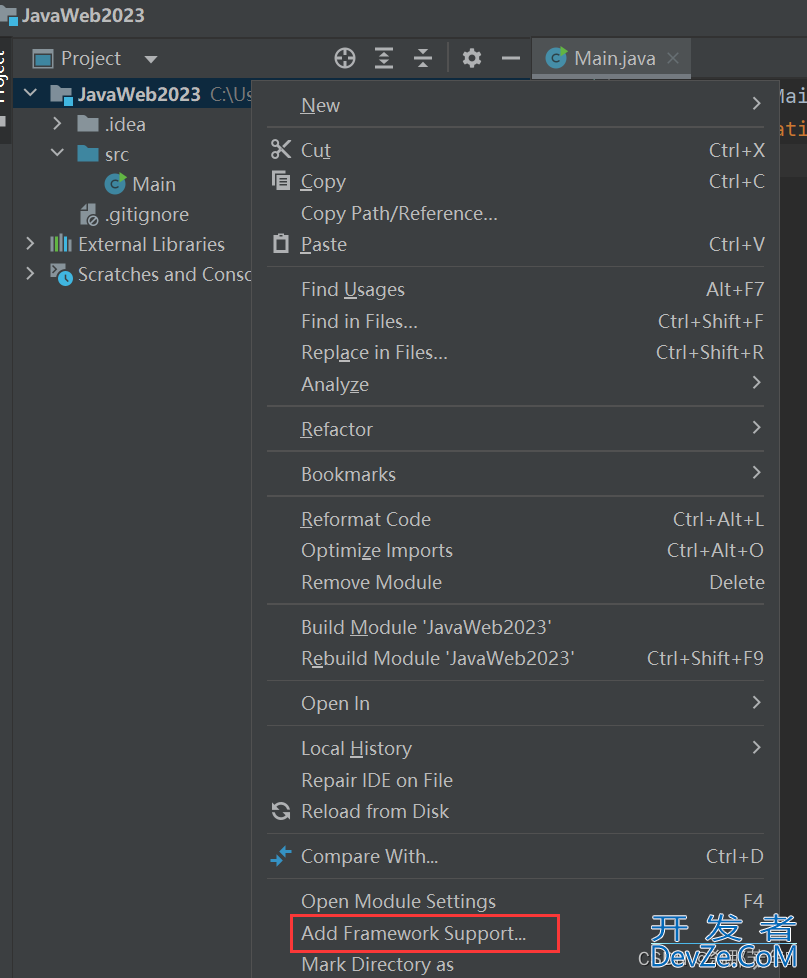Click the .gitignore file icon
This screenshot has width=807, height=978.
[89, 214]
